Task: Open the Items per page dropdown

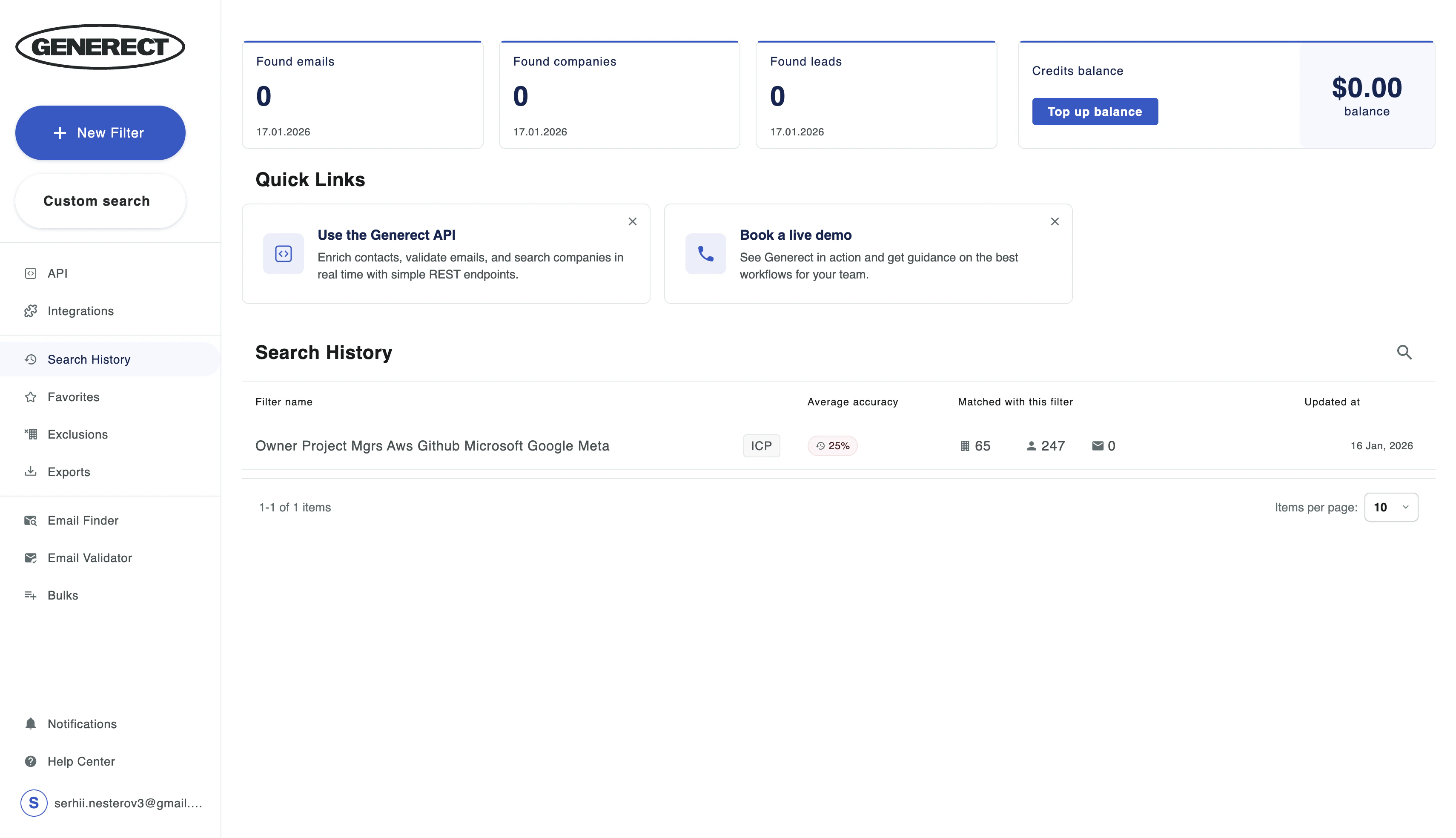Action: [1391, 507]
